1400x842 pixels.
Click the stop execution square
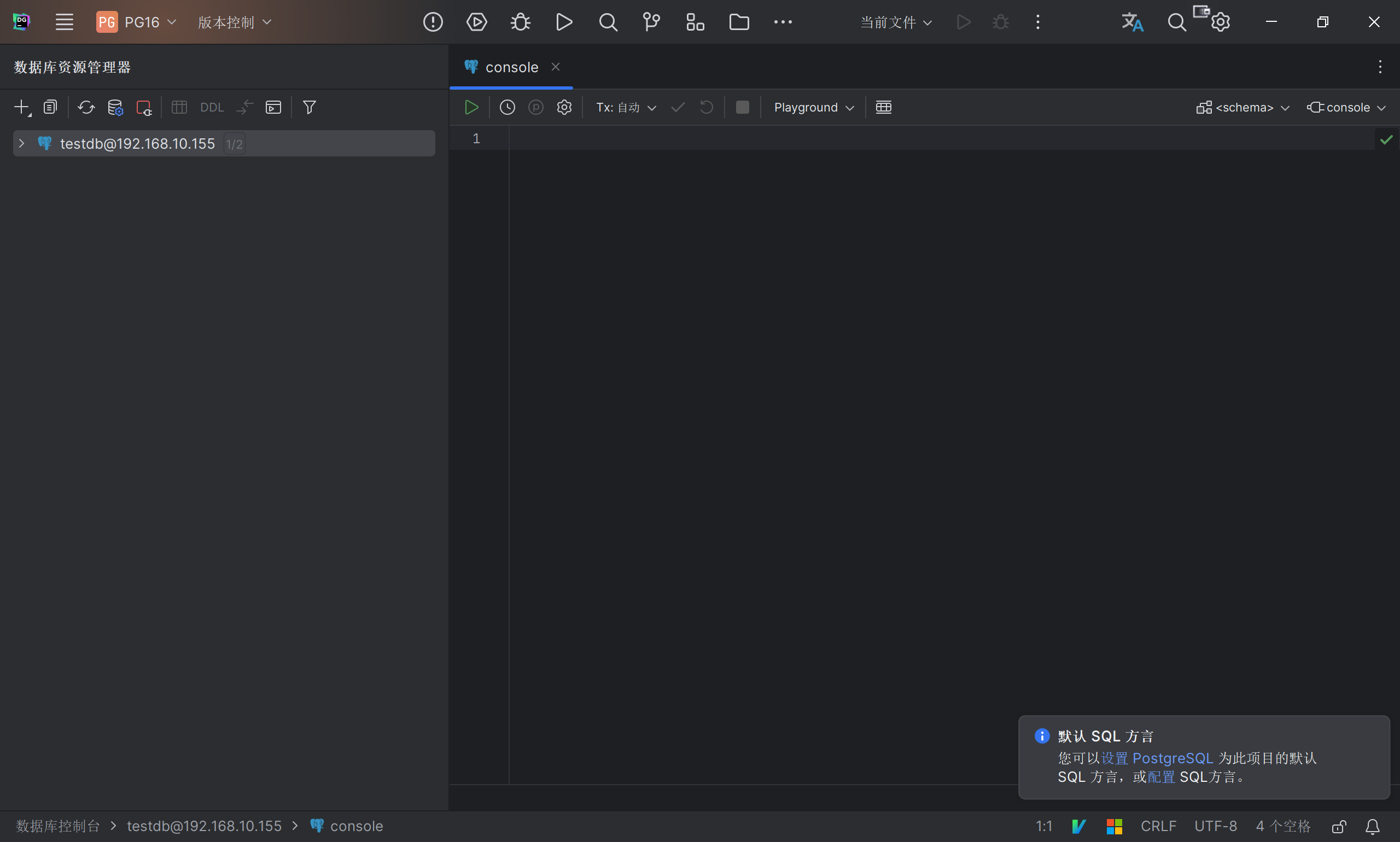point(742,107)
